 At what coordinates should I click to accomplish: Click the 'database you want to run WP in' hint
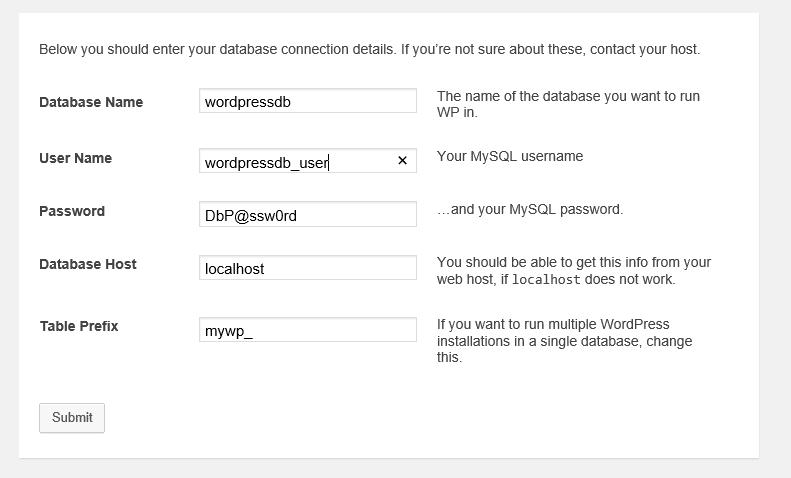click(569, 104)
